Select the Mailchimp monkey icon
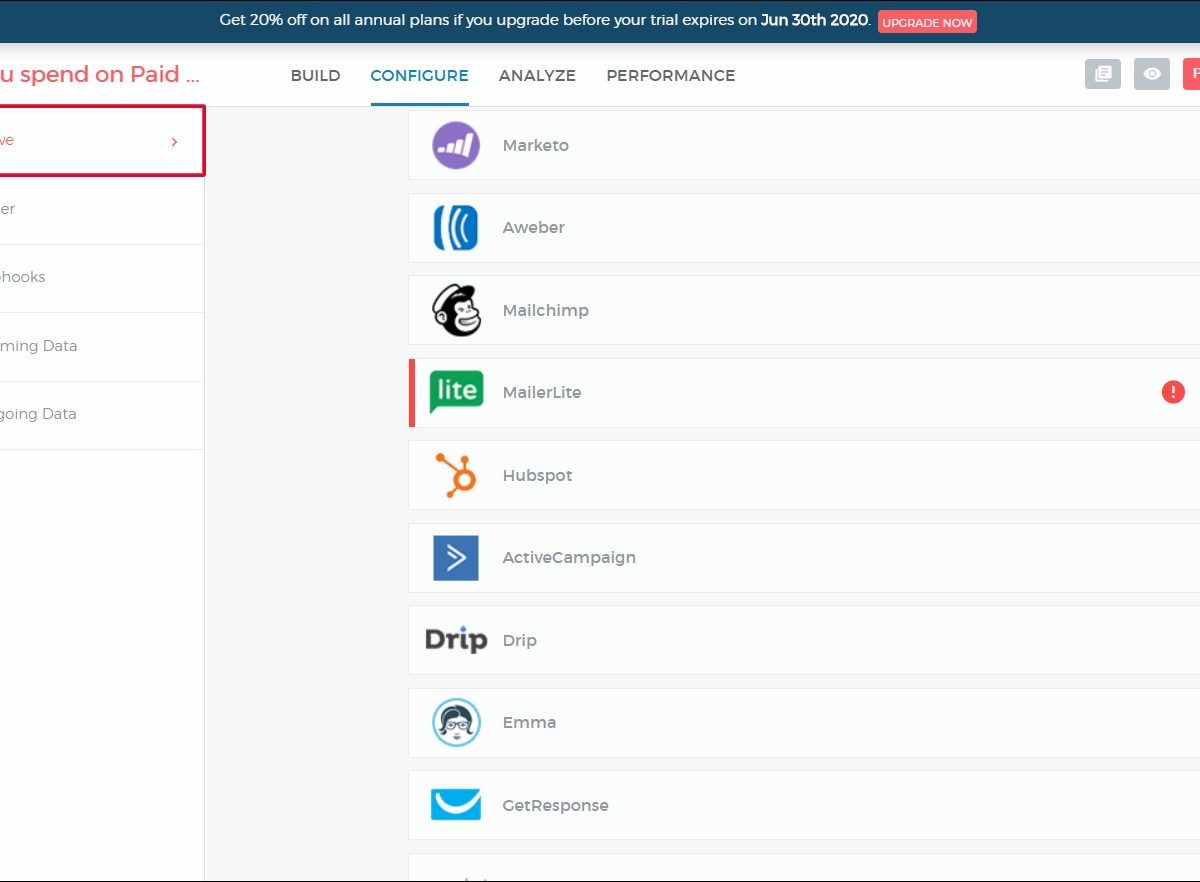This screenshot has width=1200, height=882. pyautogui.click(x=456, y=310)
